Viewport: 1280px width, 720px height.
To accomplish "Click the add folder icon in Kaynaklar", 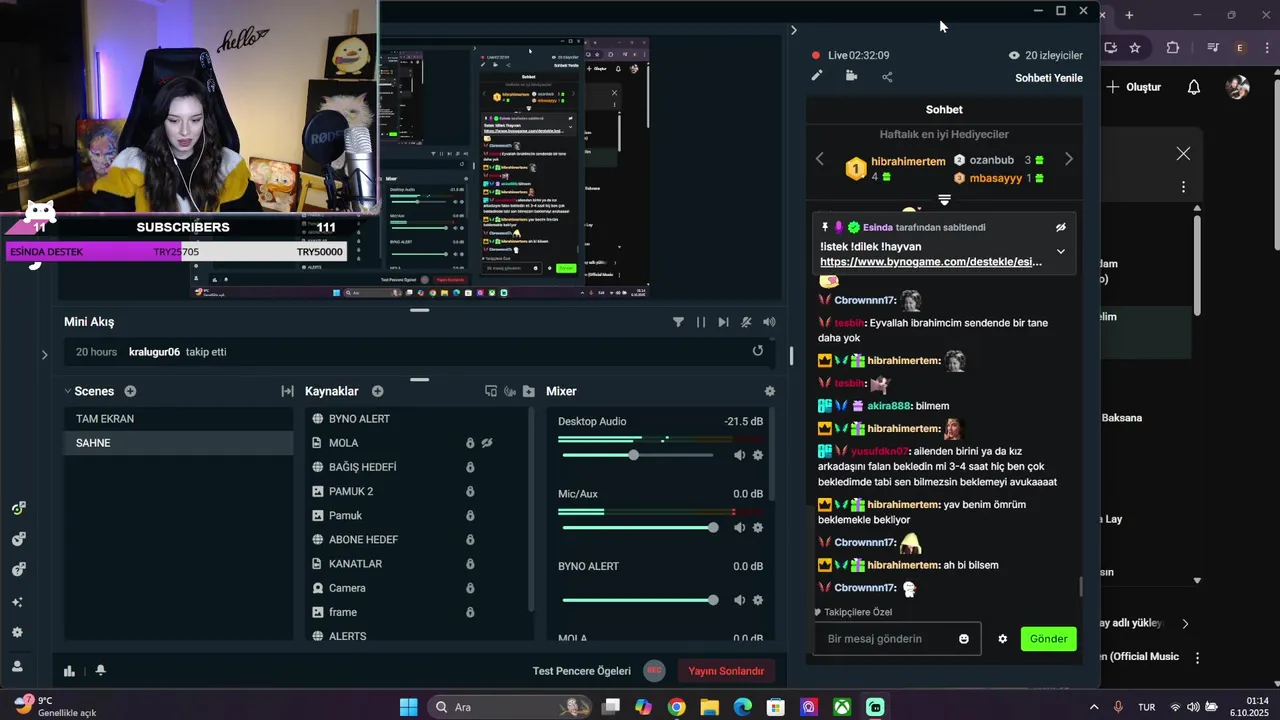I will (528, 391).
